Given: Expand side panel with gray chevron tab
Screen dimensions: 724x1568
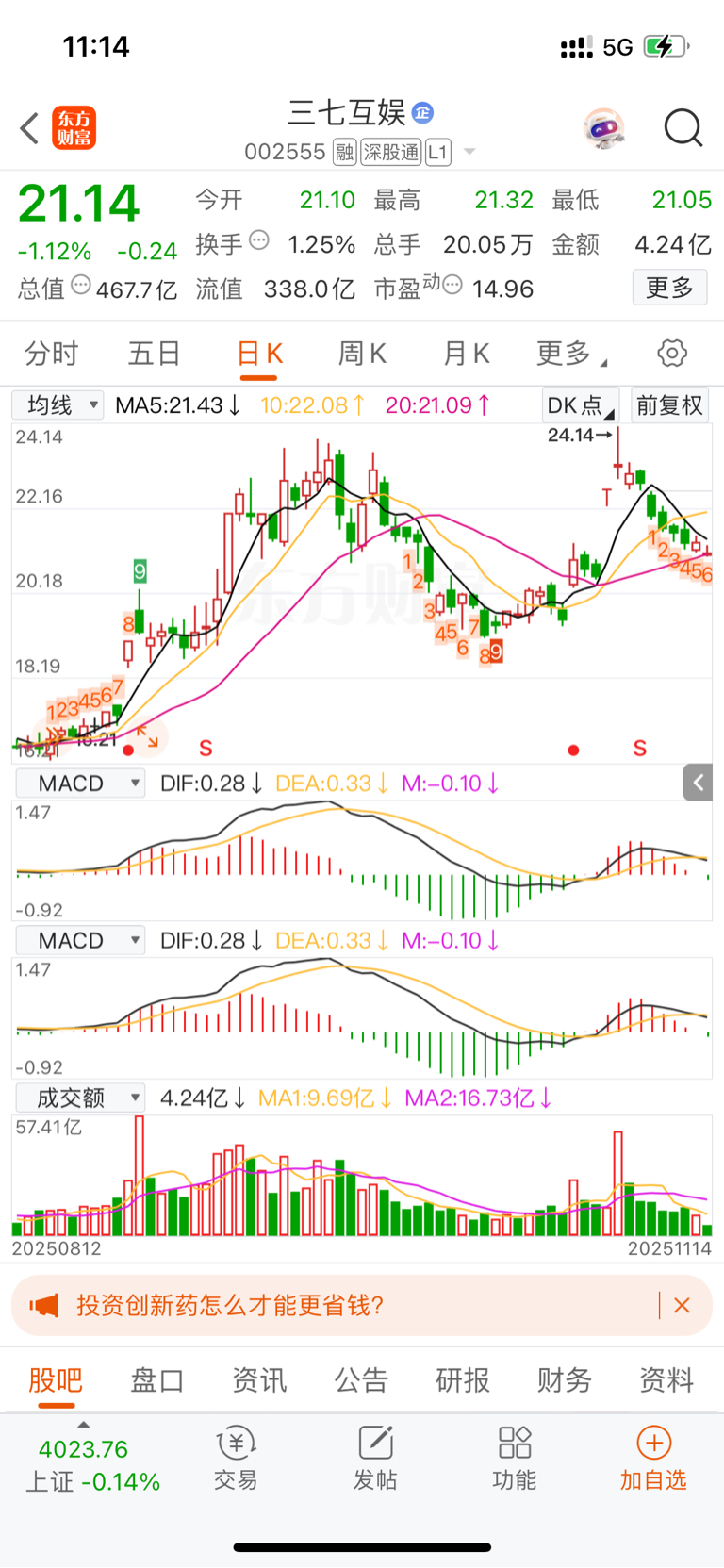Looking at the screenshot, I should click(x=698, y=782).
